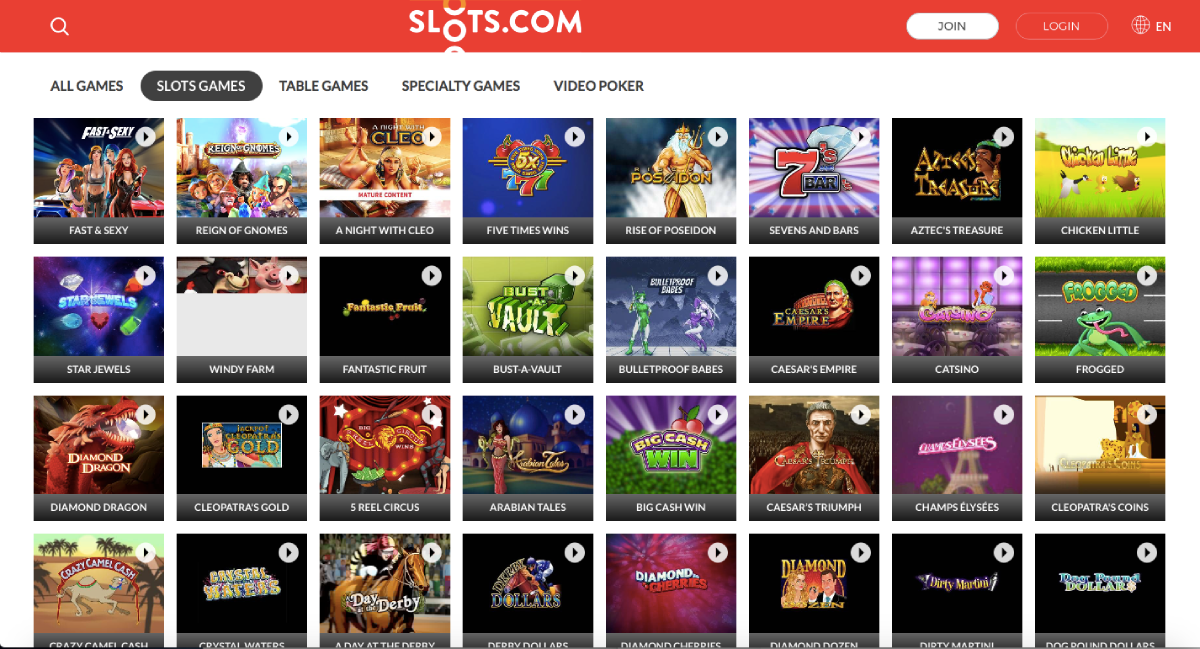Switch to the All Games tab
The image size is (1200, 649).
tap(87, 86)
